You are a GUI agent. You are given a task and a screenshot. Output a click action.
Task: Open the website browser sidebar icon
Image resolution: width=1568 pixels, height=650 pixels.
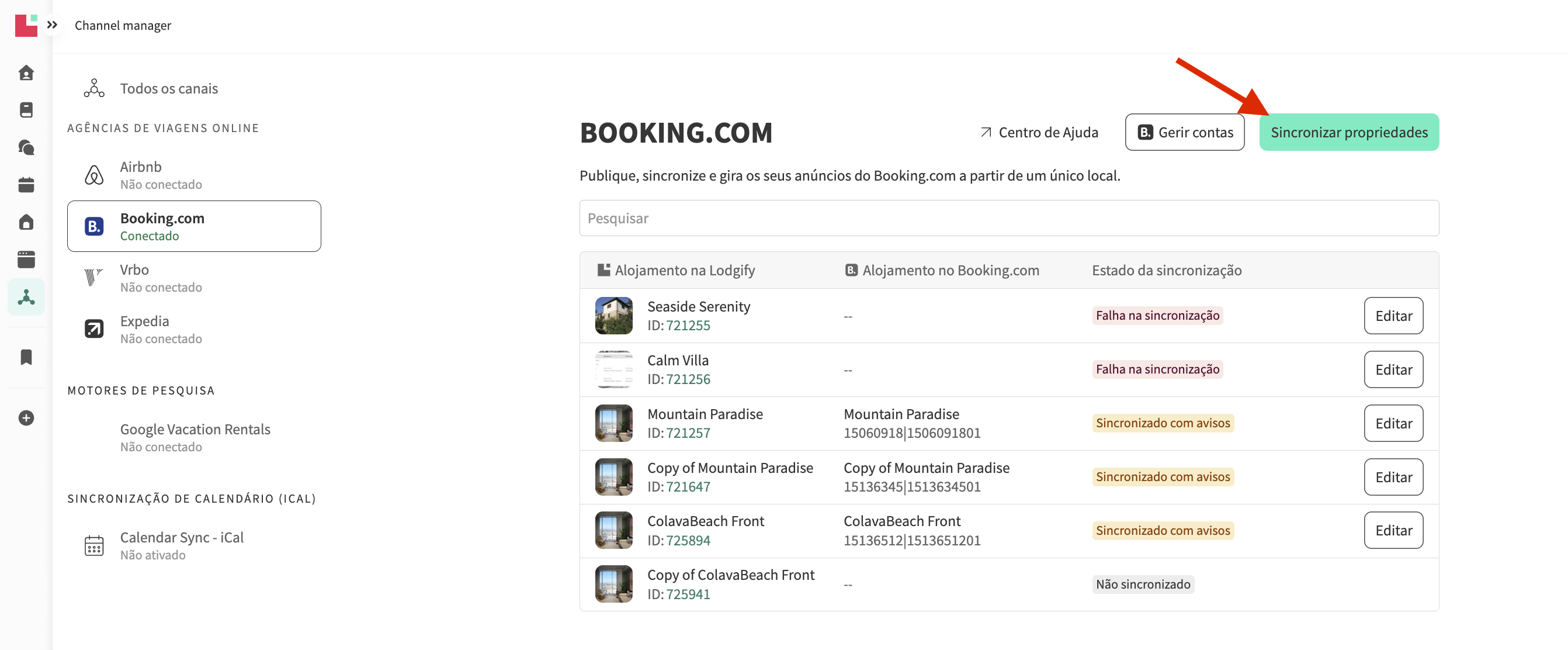click(26, 260)
